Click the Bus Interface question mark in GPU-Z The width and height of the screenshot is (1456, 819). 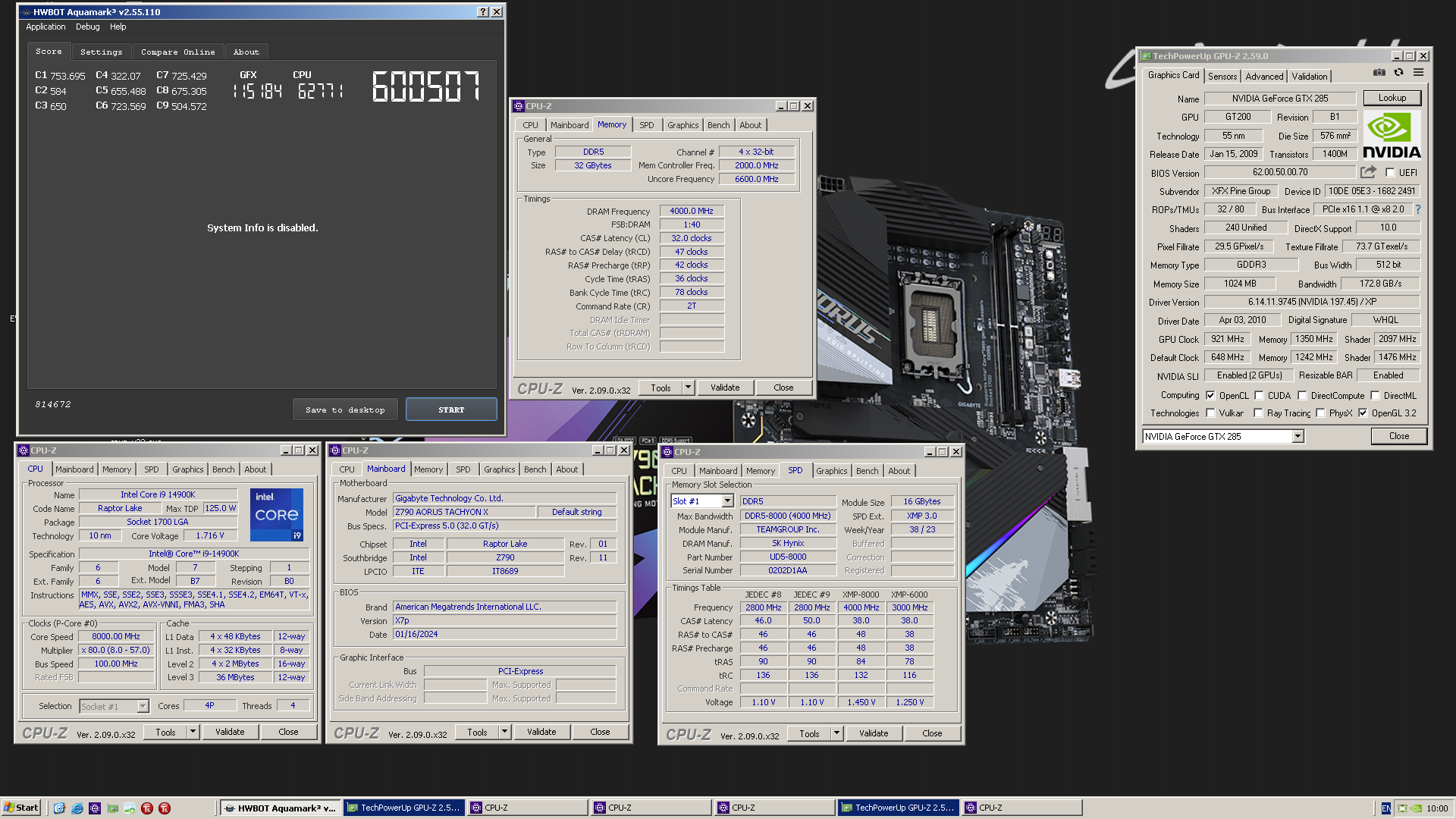click(1417, 209)
